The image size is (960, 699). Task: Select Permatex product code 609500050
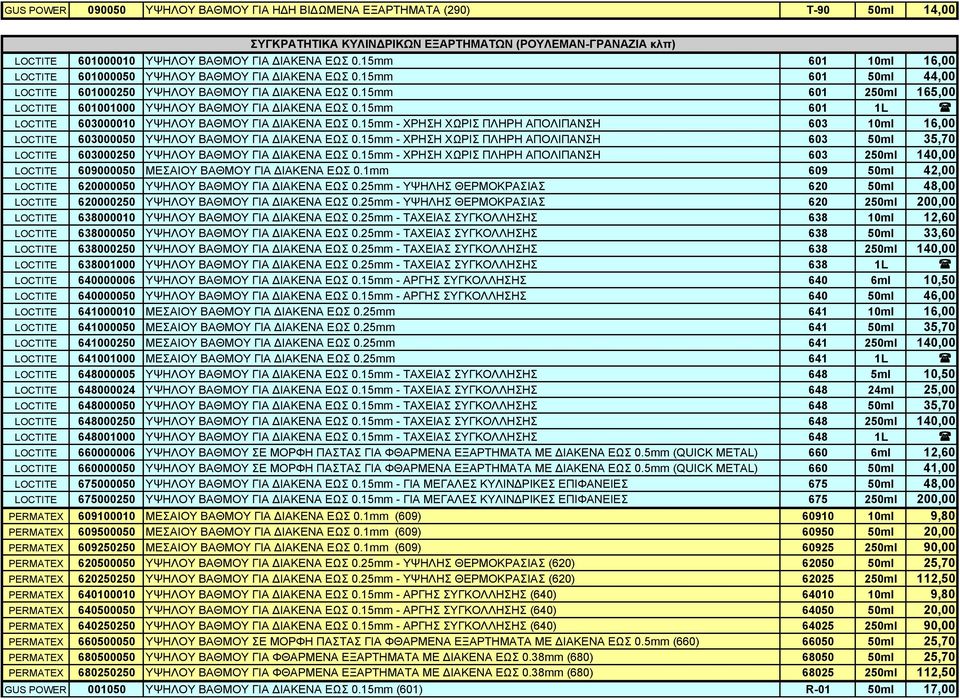pyautogui.click(x=107, y=532)
